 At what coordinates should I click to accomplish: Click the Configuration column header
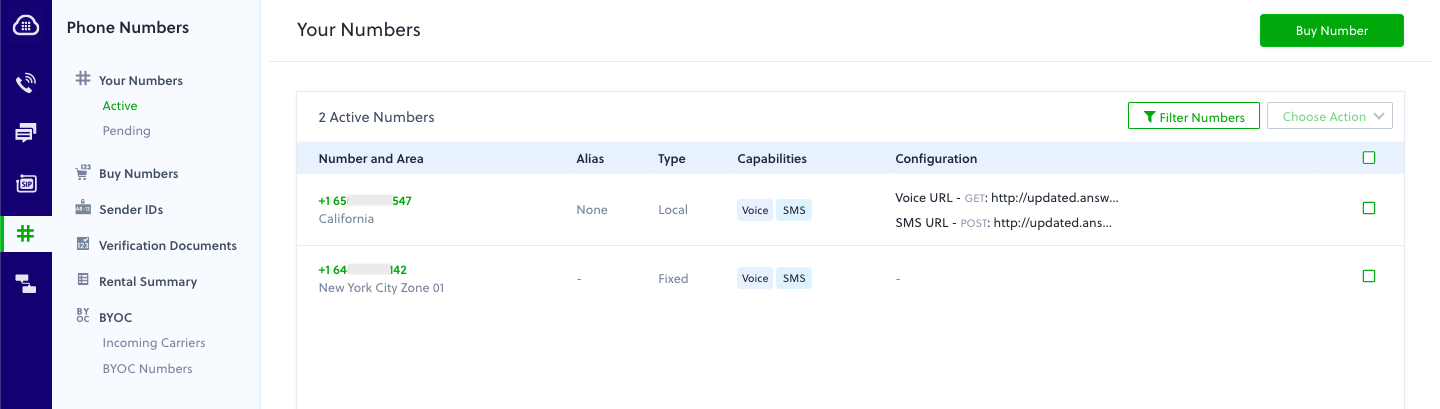[x=936, y=159]
